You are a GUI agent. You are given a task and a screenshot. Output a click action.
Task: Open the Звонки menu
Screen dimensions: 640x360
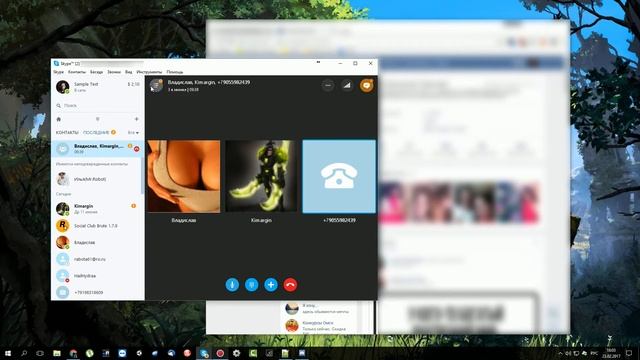tap(114, 72)
